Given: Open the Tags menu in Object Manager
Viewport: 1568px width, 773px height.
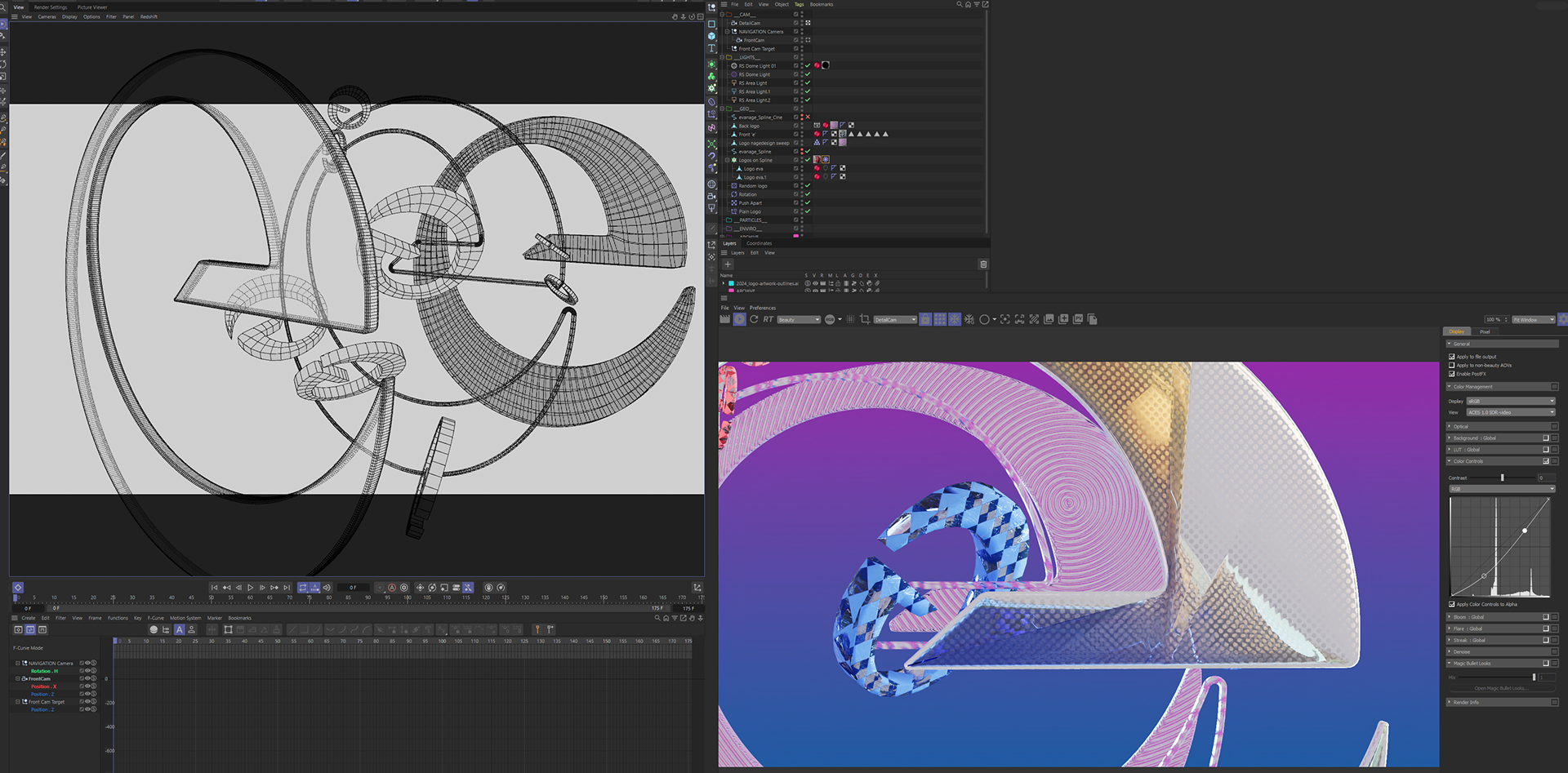Looking at the screenshot, I should pyautogui.click(x=800, y=5).
